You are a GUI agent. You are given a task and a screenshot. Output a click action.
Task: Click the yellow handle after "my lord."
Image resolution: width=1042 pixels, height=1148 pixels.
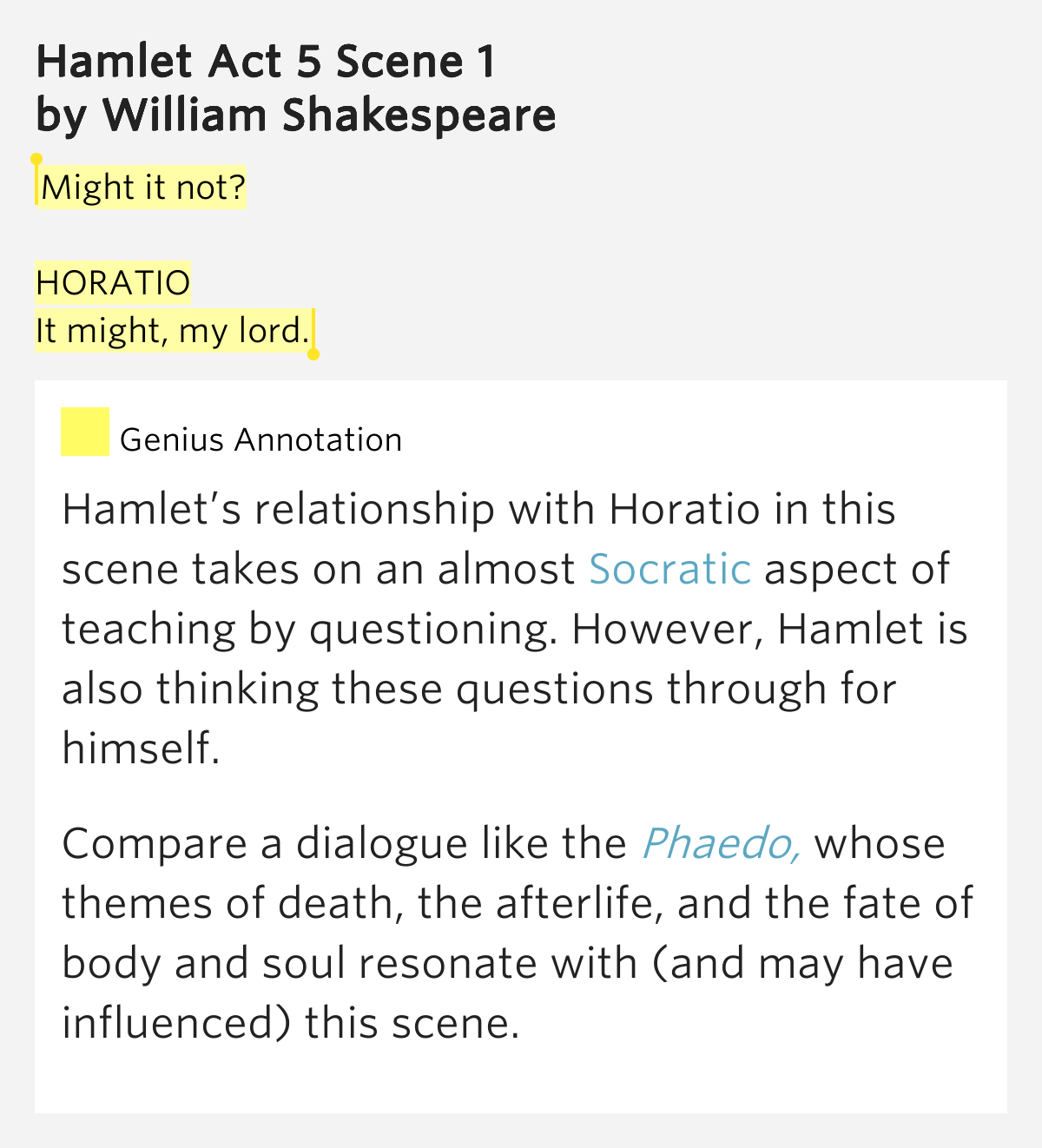pos(313,354)
